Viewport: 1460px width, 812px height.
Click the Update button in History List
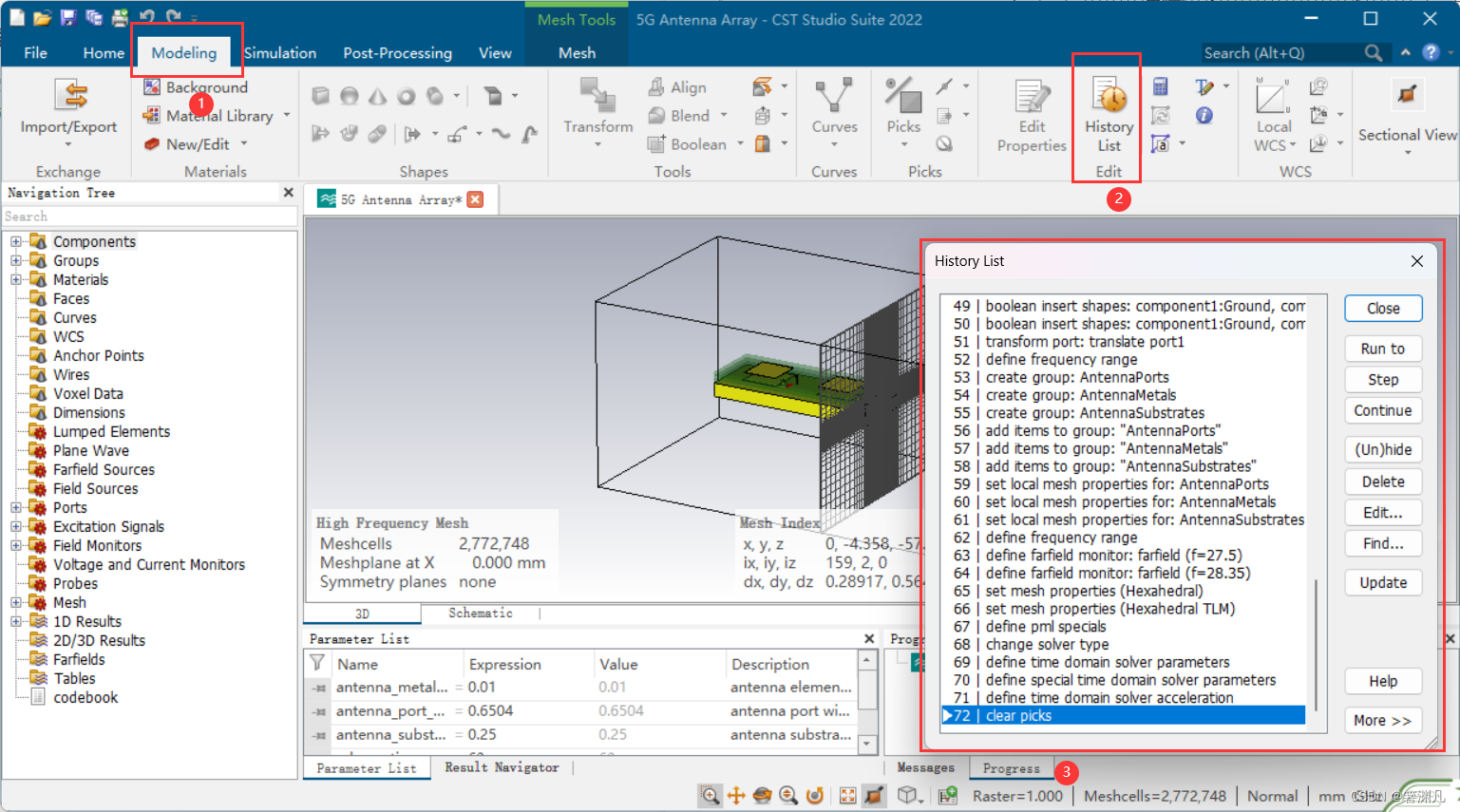pyautogui.click(x=1383, y=582)
